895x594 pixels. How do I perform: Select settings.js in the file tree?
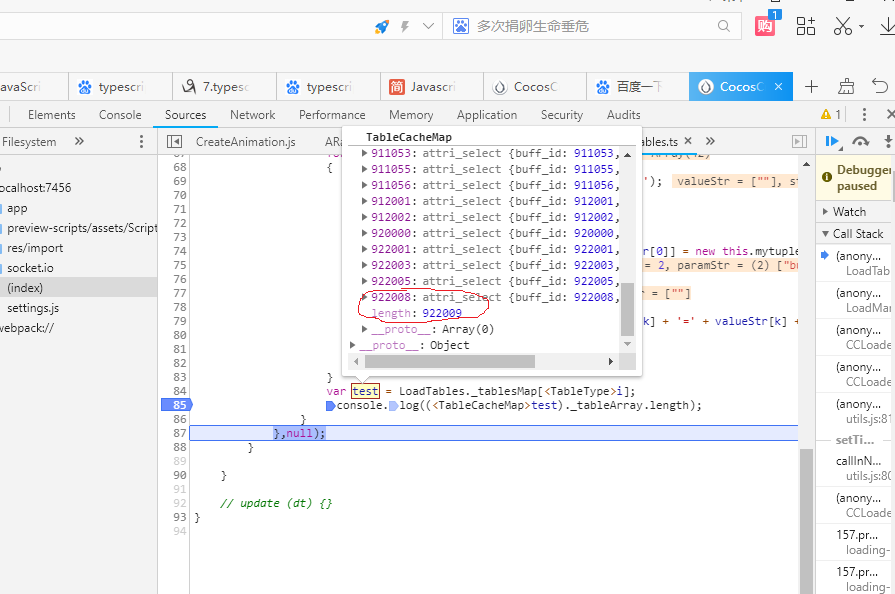(33, 308)
